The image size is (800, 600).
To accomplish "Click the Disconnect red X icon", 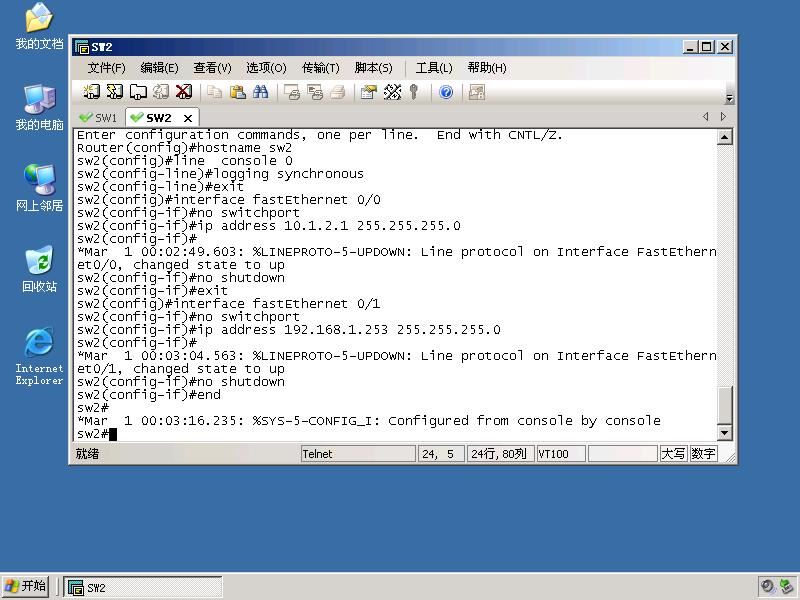I will [x=184, y=92].
